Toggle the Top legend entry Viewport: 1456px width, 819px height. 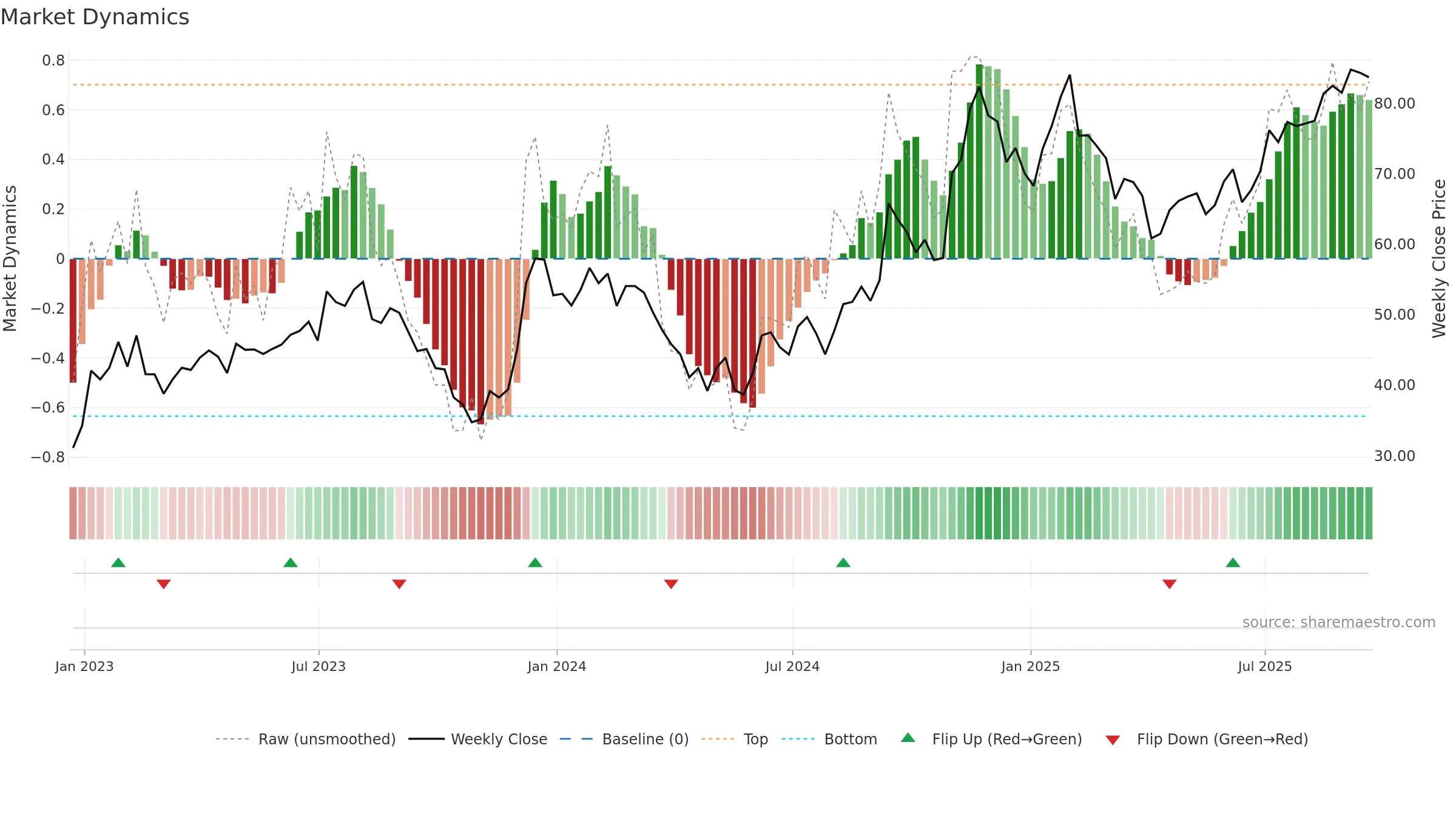735,739
